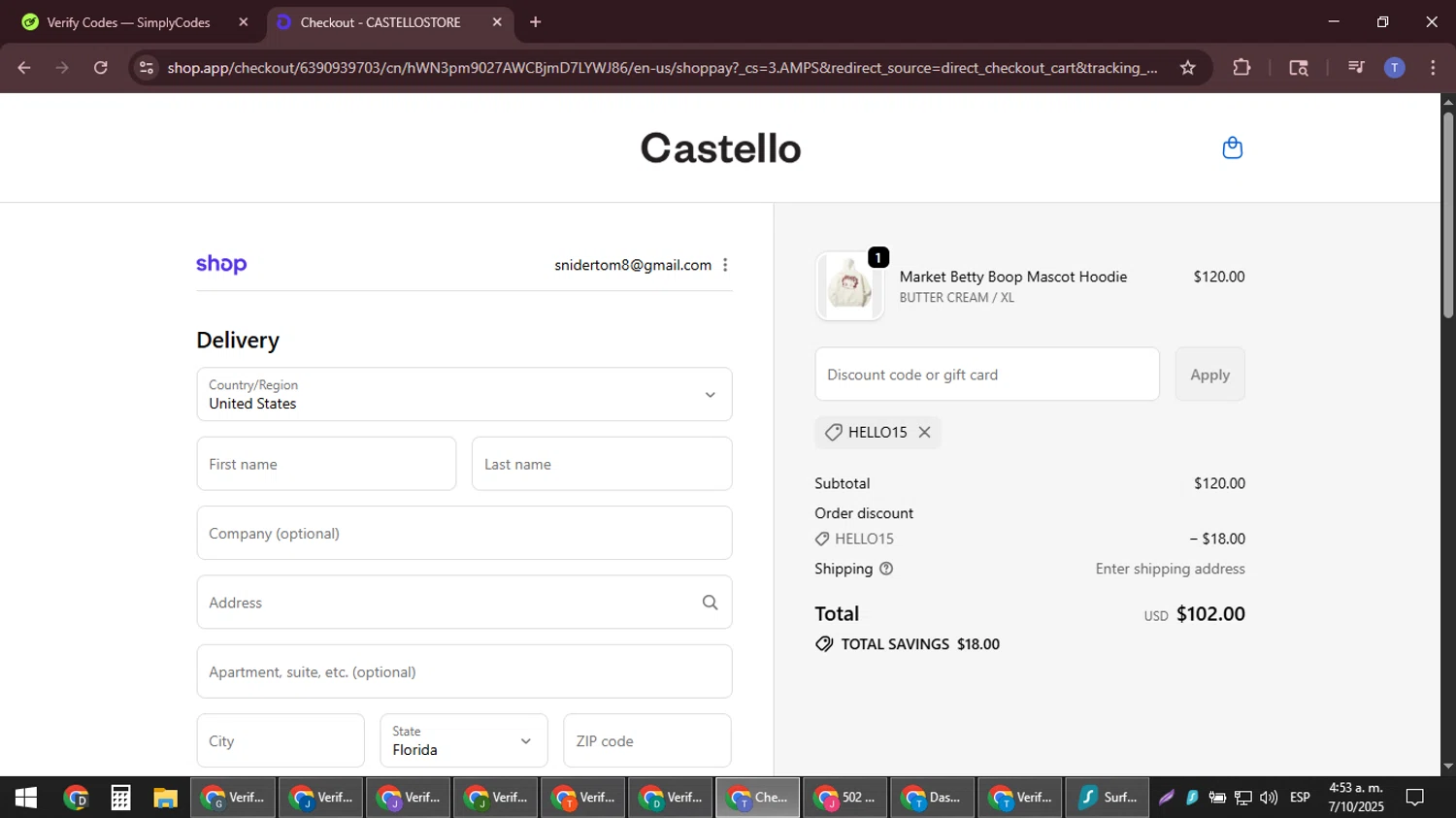Viewport: 1456px width, 818px height.
Task: Click the address search magnifier icon
Action: [710, 603]
